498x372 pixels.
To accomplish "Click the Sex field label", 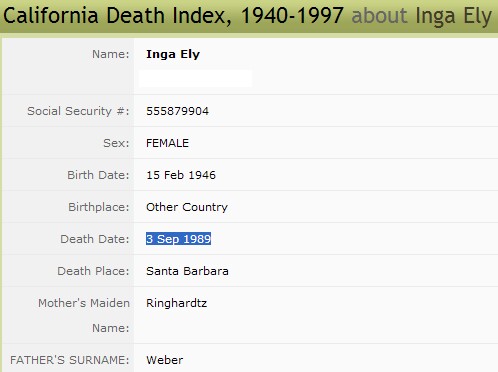I will pos(116,143).
